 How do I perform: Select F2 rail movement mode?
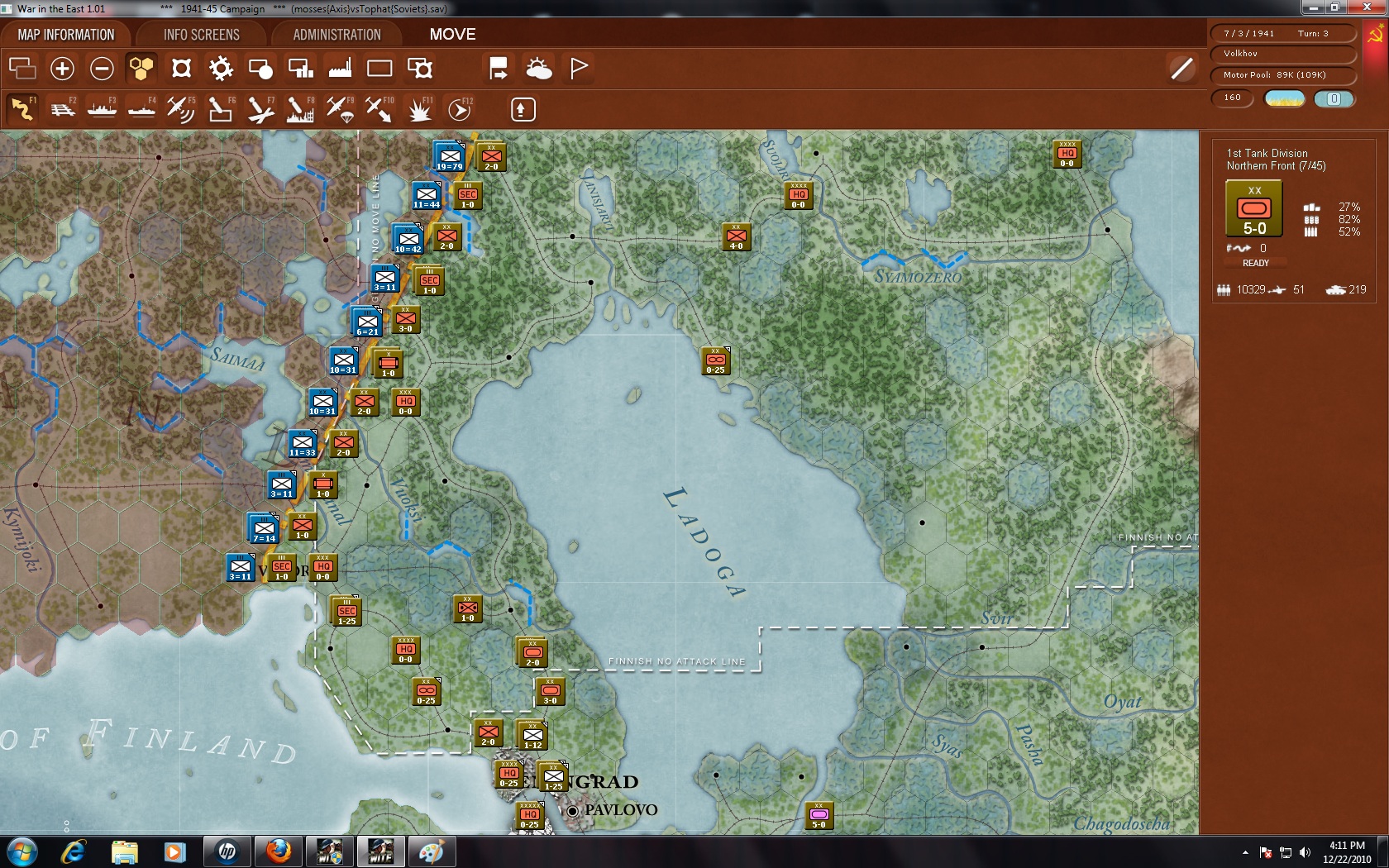coord(62,109)
